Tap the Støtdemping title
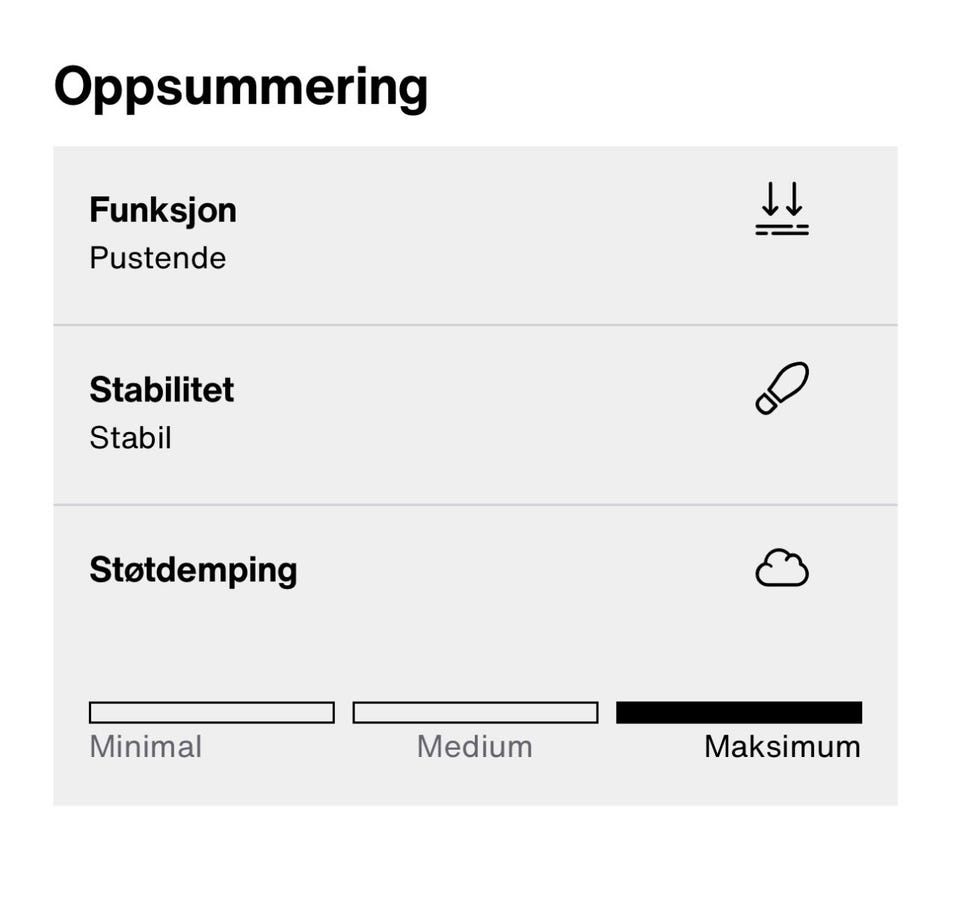The width and height of the screenshot is (960, 902). click(x=193, y=570)
